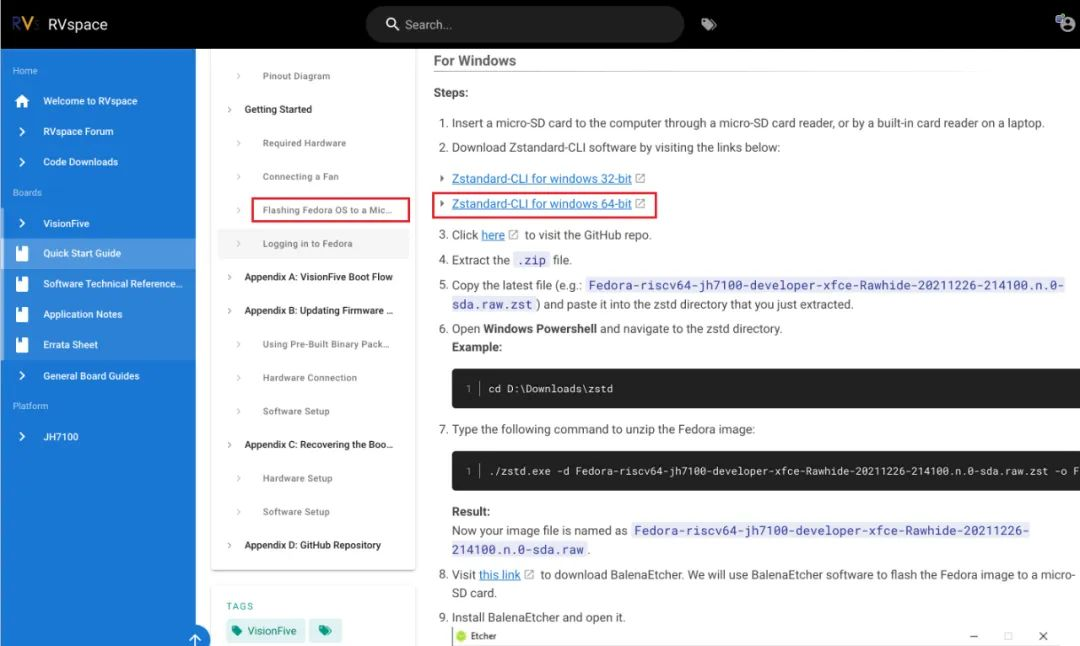The image size is (1080, 646).
Task: Click the VisionFive tag chip
Action: tap(265, 630)
